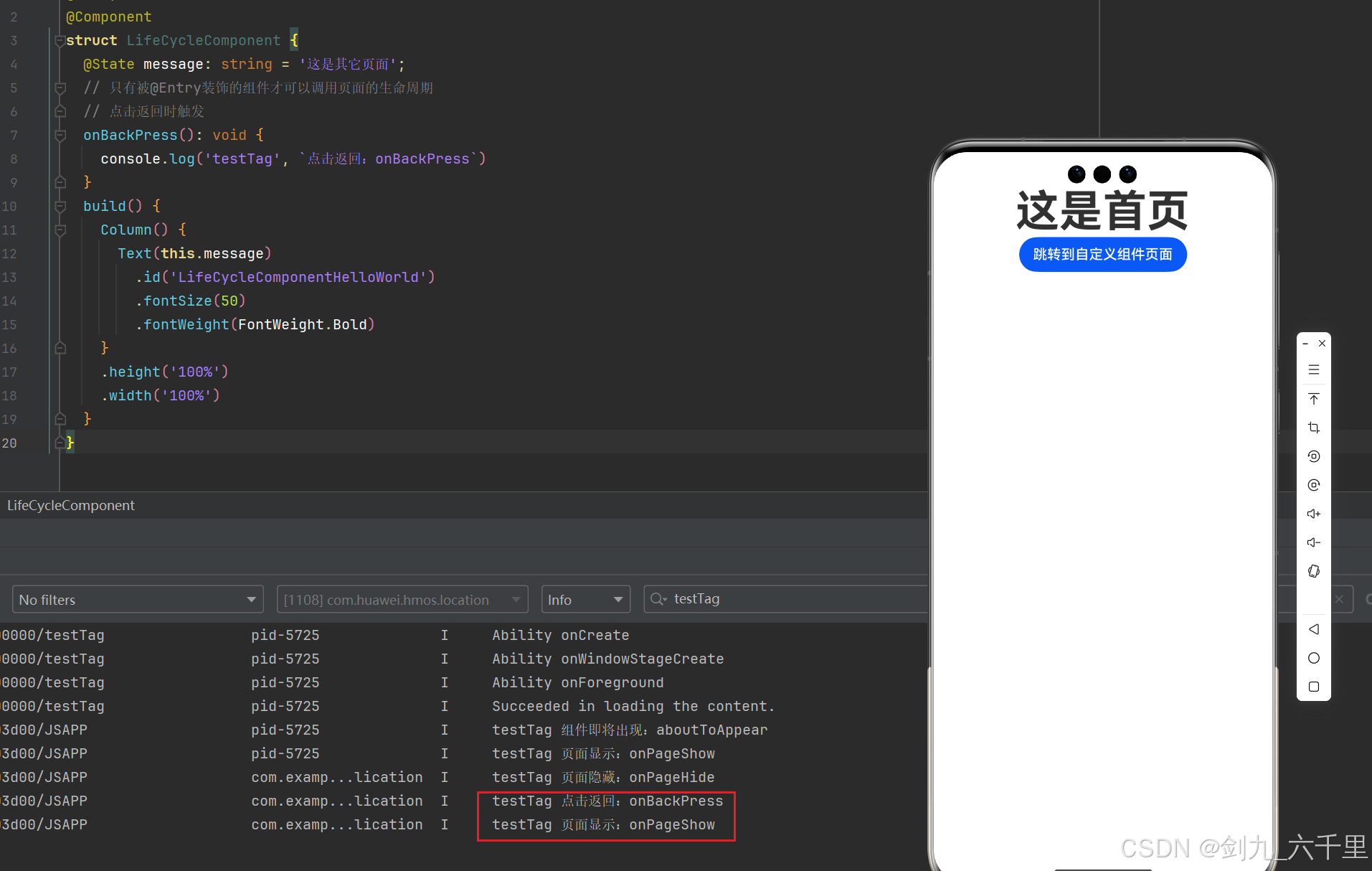Image resolution: width=1372 pixels, height=871 pixels.
Task: Click line number 12 in gutter
Action: (9, 253)
